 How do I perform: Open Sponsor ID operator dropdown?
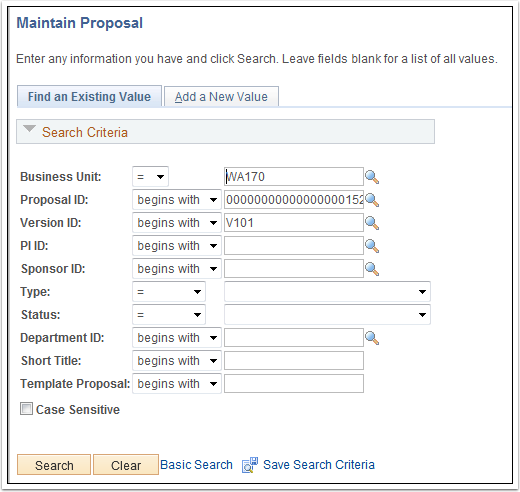177,269
